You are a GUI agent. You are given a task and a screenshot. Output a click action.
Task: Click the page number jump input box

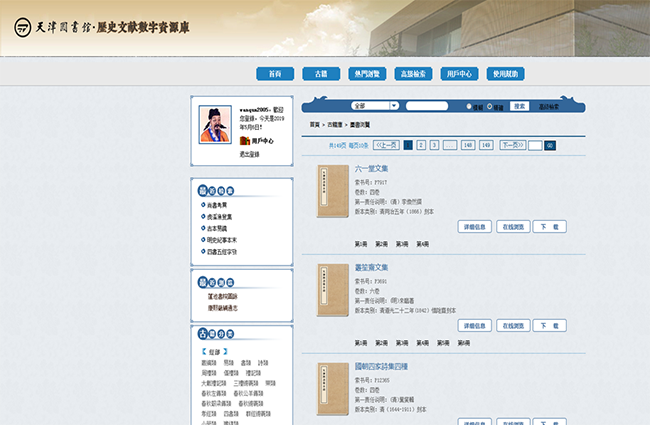pos(535,146)
